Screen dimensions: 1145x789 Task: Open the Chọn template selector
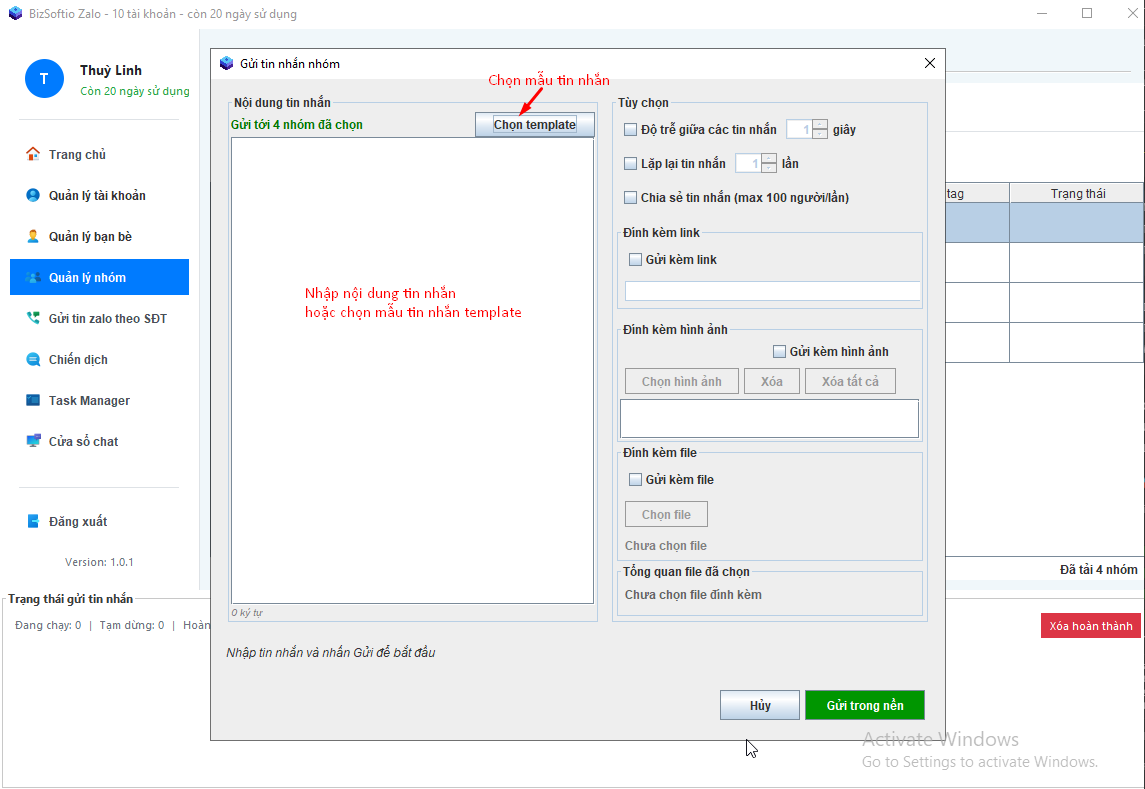click(534, 125)
